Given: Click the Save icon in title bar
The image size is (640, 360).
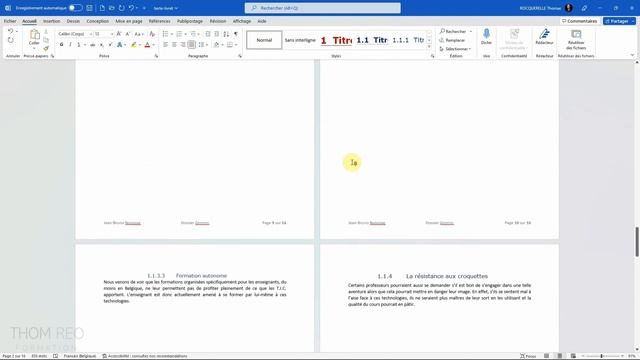Looking at the screenshot, I should click(x=89, y=8).
